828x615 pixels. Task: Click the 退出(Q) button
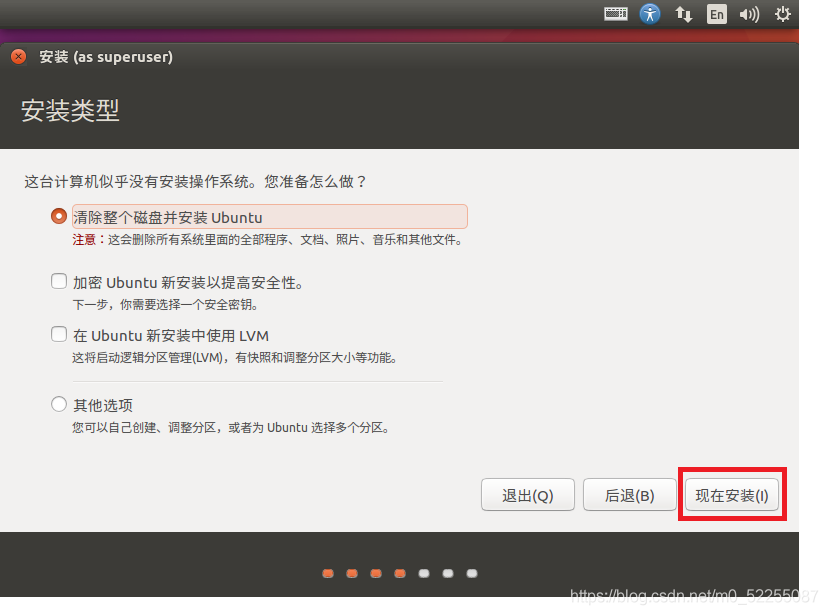[x=528, y=495]
